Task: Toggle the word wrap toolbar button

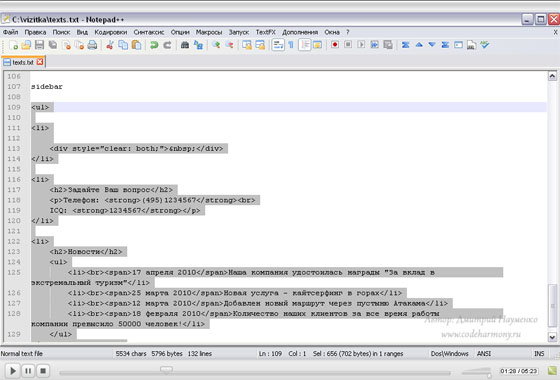Action: pyautogui.click(x=278, y=45)
